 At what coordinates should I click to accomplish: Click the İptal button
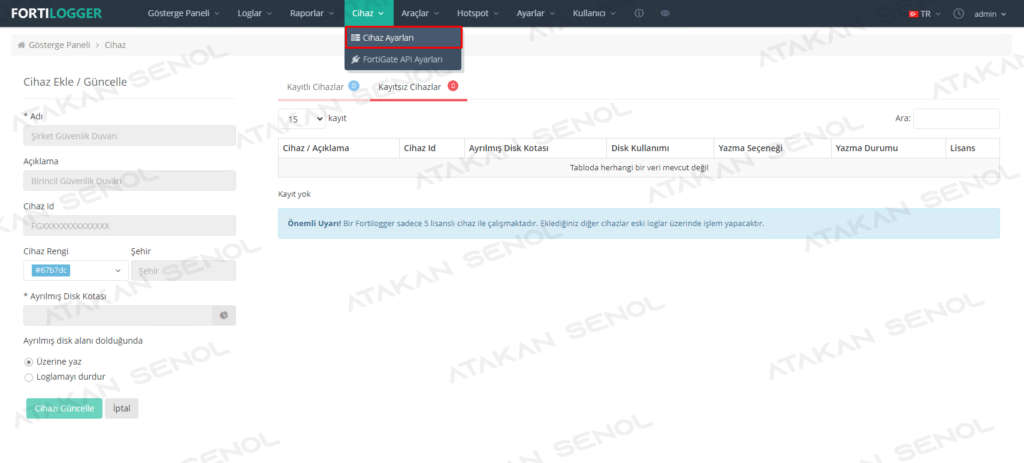(121, 407)
